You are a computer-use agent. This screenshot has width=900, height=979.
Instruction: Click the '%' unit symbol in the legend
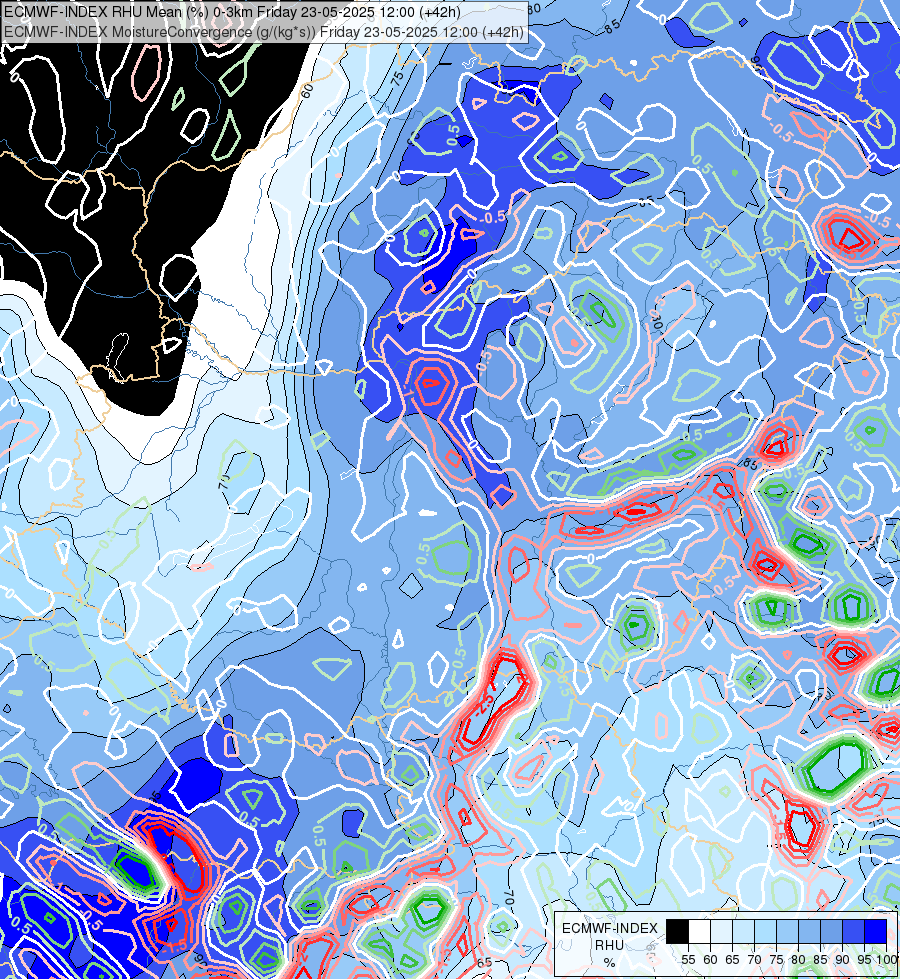click(610, 963)
